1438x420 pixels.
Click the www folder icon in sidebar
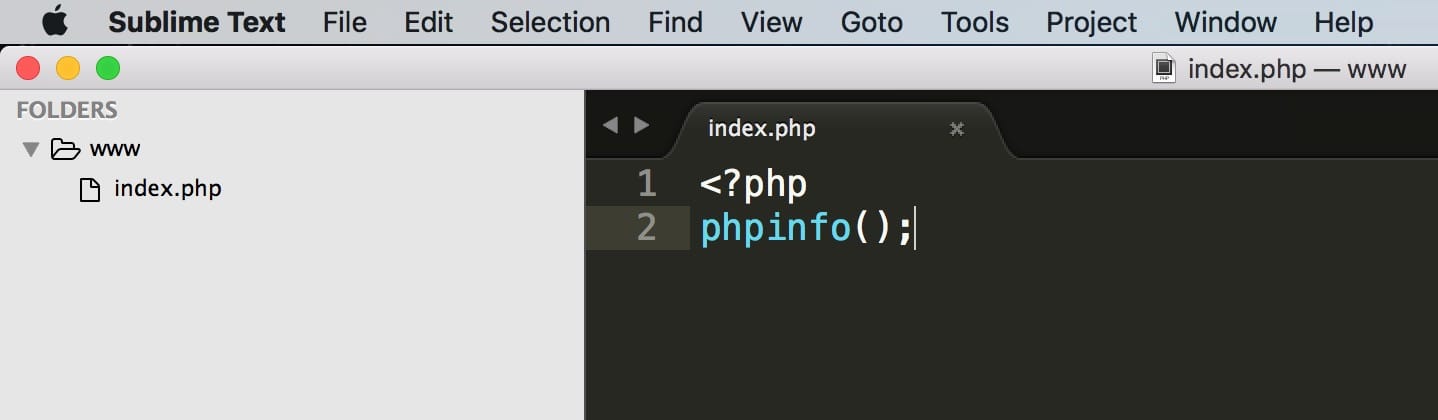point(65,149)
